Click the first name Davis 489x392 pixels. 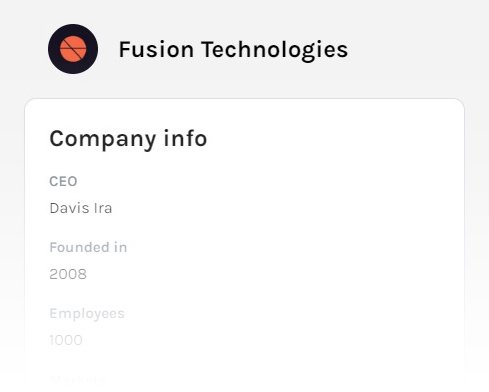[69, 208]
